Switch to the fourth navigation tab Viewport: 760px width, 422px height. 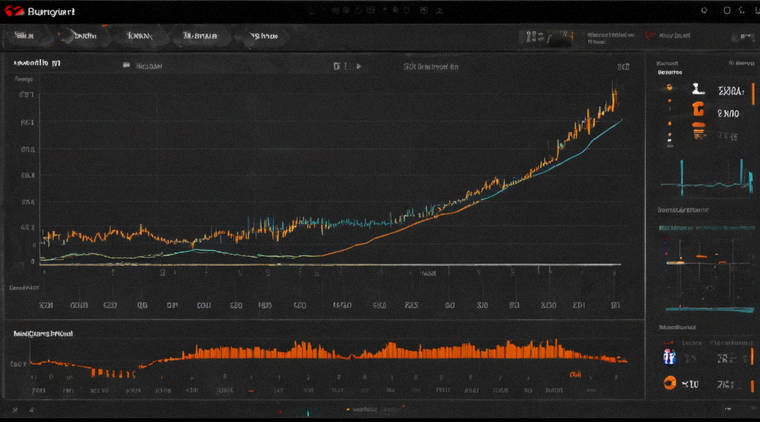pos(200,36)
